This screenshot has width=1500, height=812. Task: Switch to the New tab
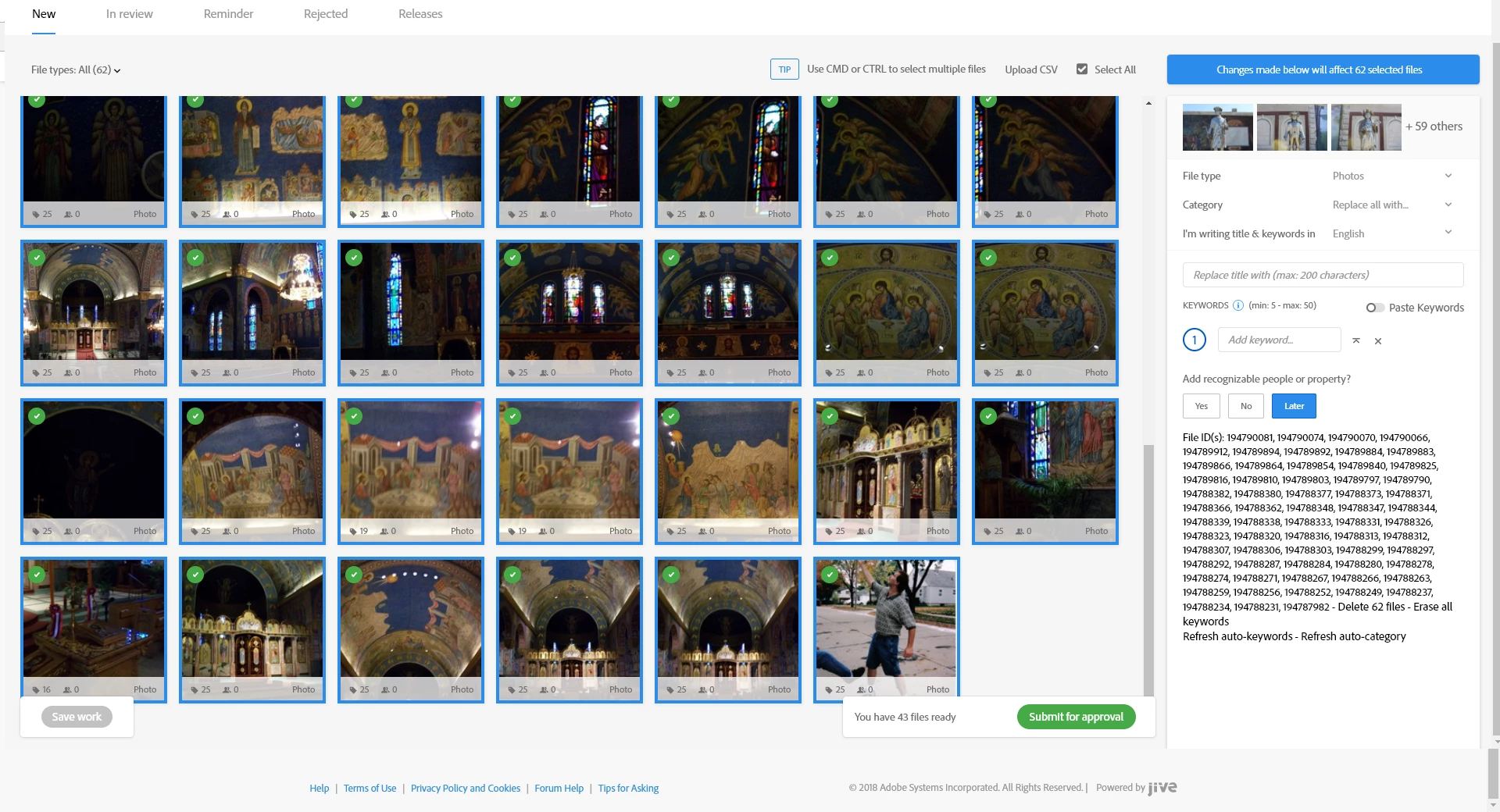coord(44,14)
